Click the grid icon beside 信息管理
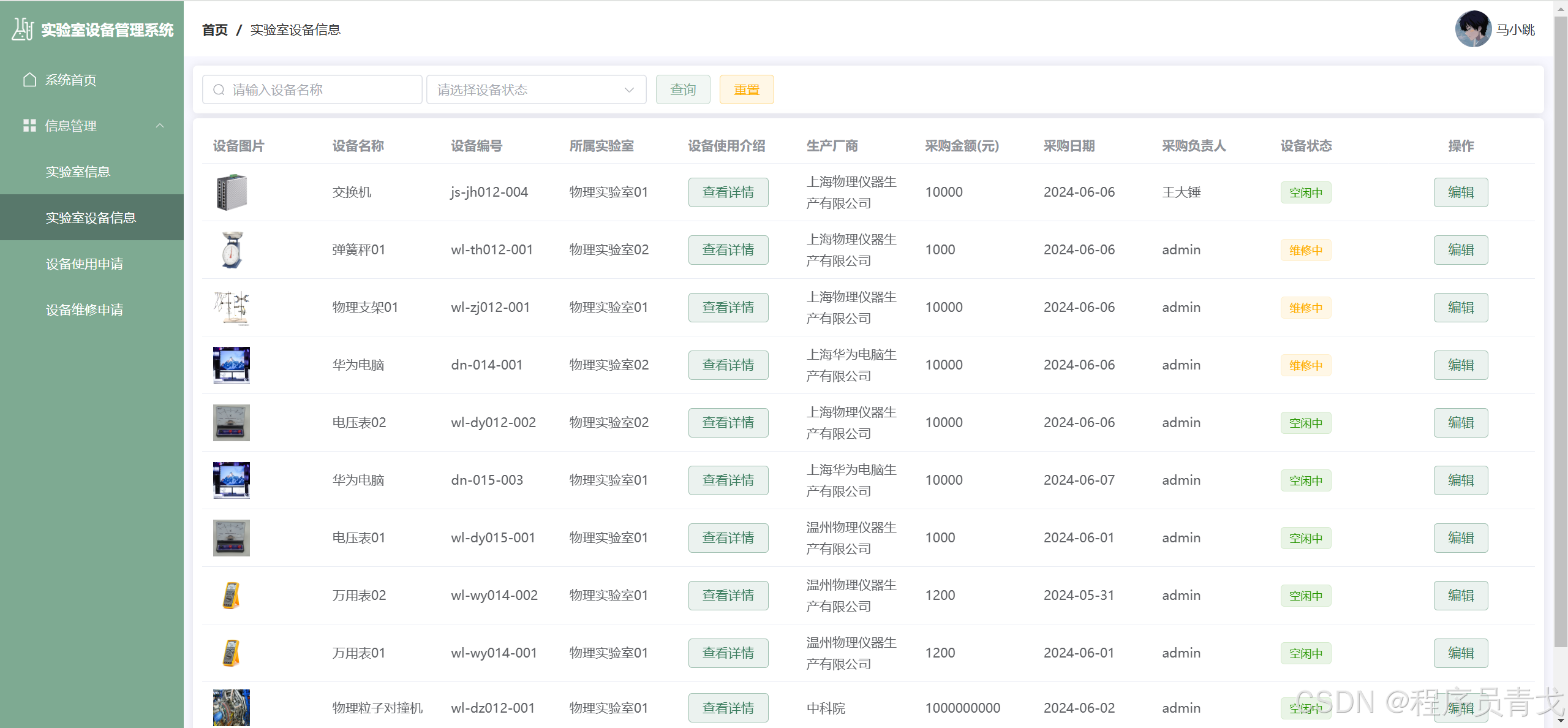The height and width of the screenshot is (728, 1568). coord(29,126)
